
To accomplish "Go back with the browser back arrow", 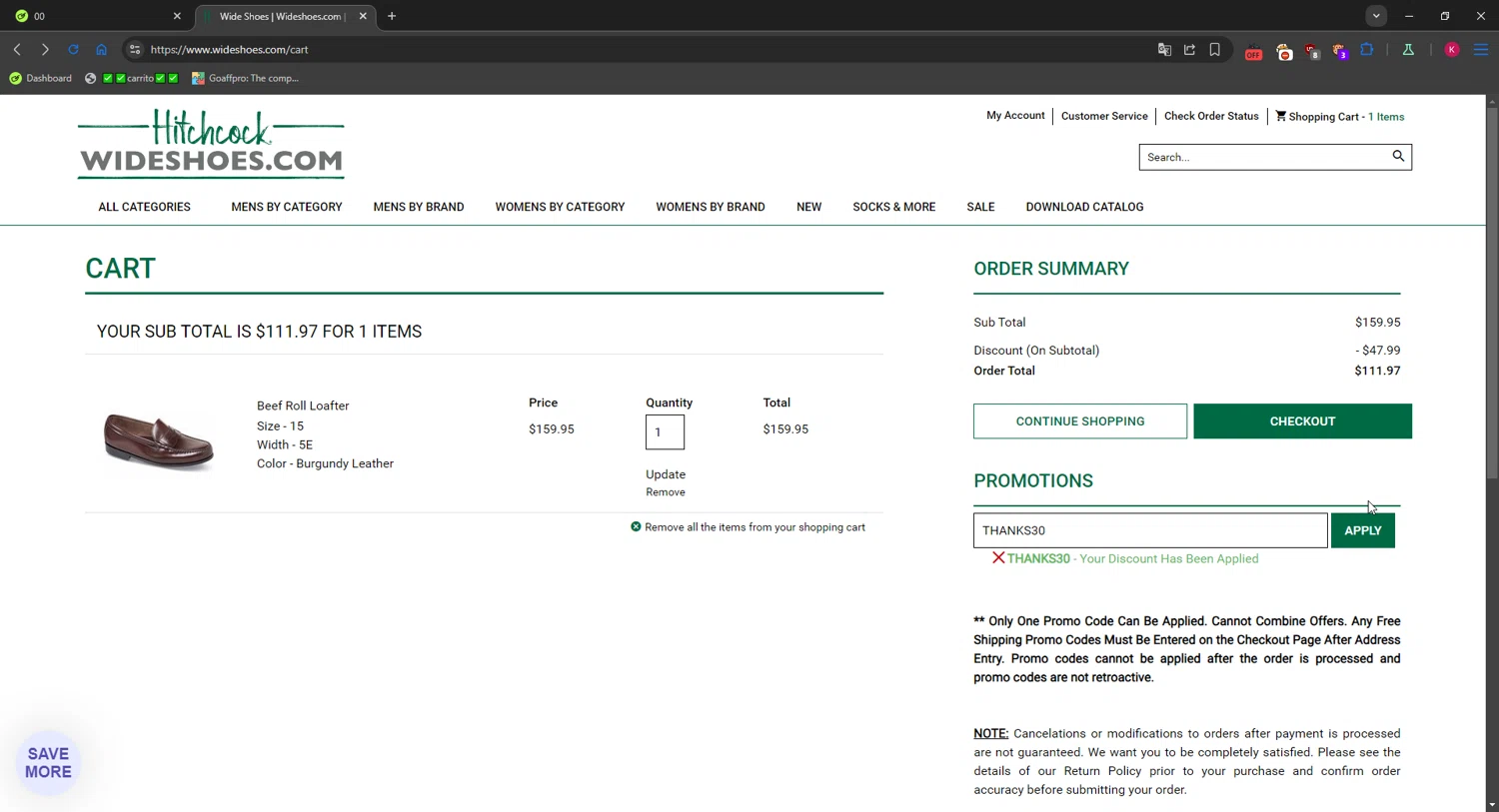I will [x=17, y=49].
